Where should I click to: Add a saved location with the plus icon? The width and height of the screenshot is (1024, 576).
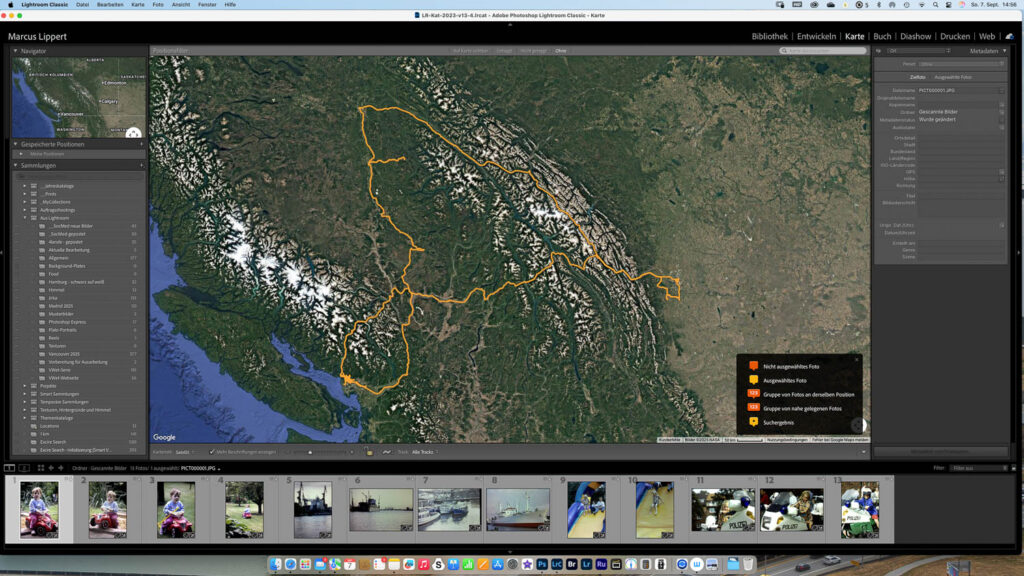tap(141, 144)
